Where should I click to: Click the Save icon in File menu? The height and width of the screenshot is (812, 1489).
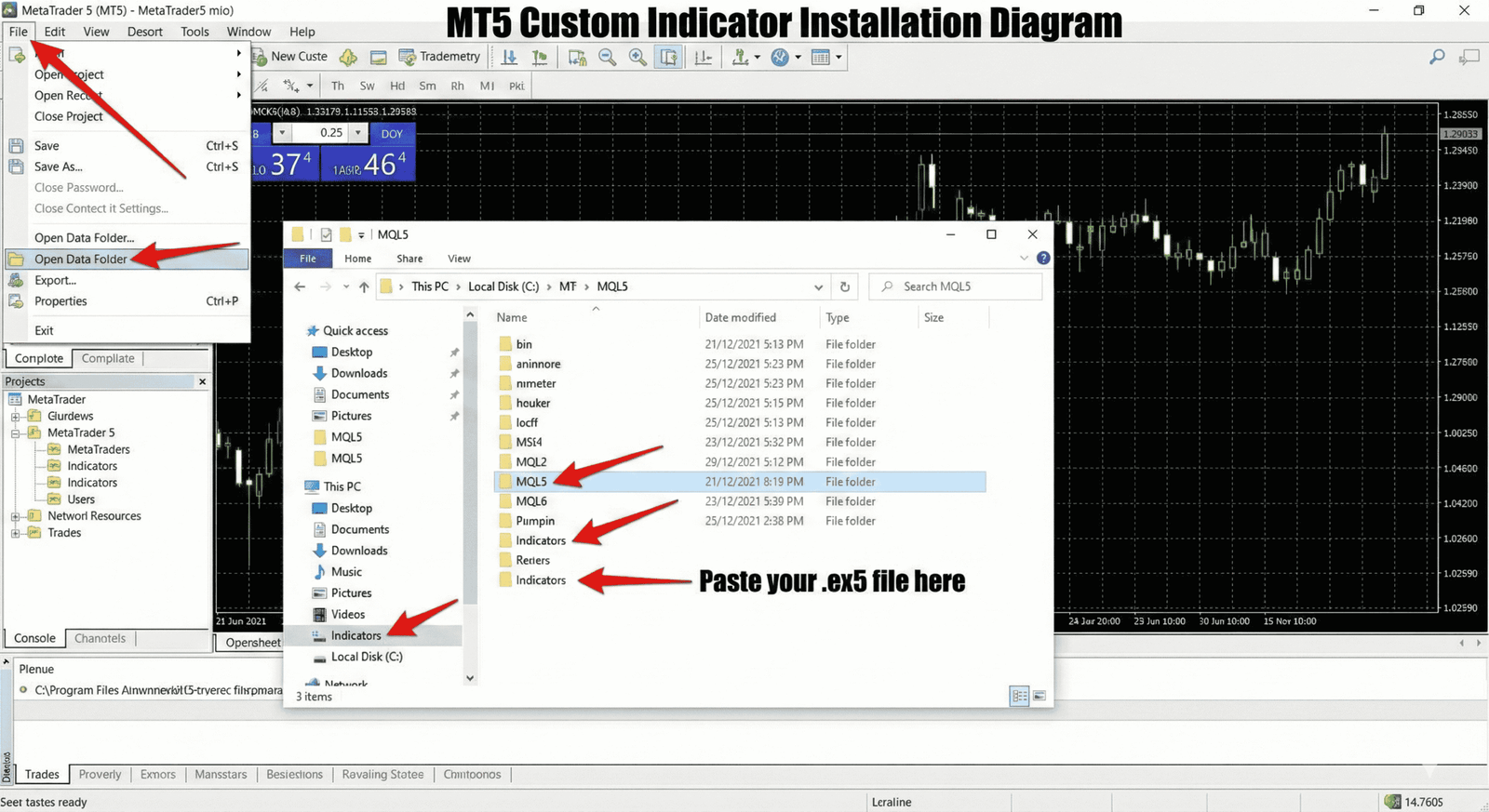pyautogui.click(x=16, y=146)
